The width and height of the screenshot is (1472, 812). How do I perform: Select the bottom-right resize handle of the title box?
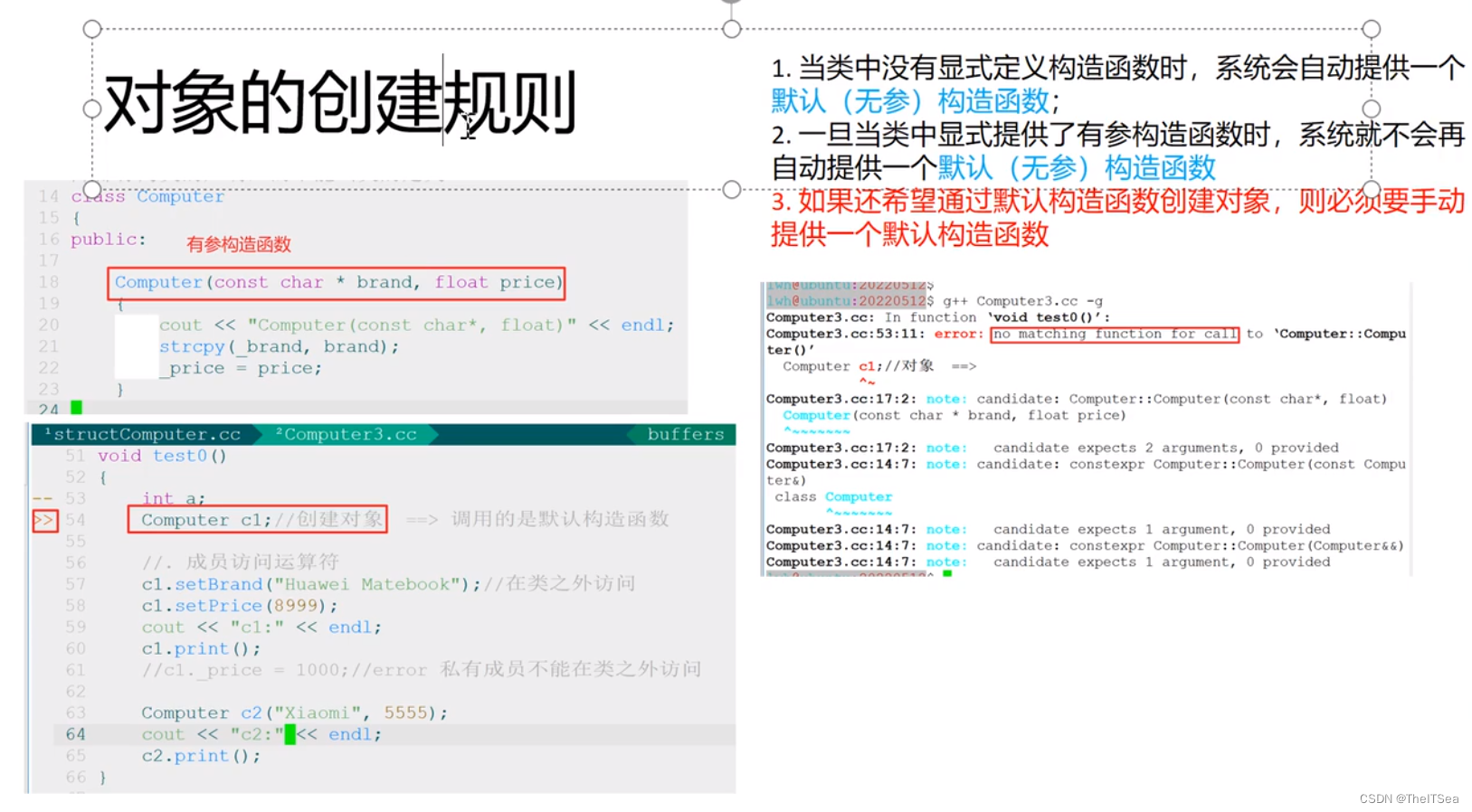click(1372, 190)
